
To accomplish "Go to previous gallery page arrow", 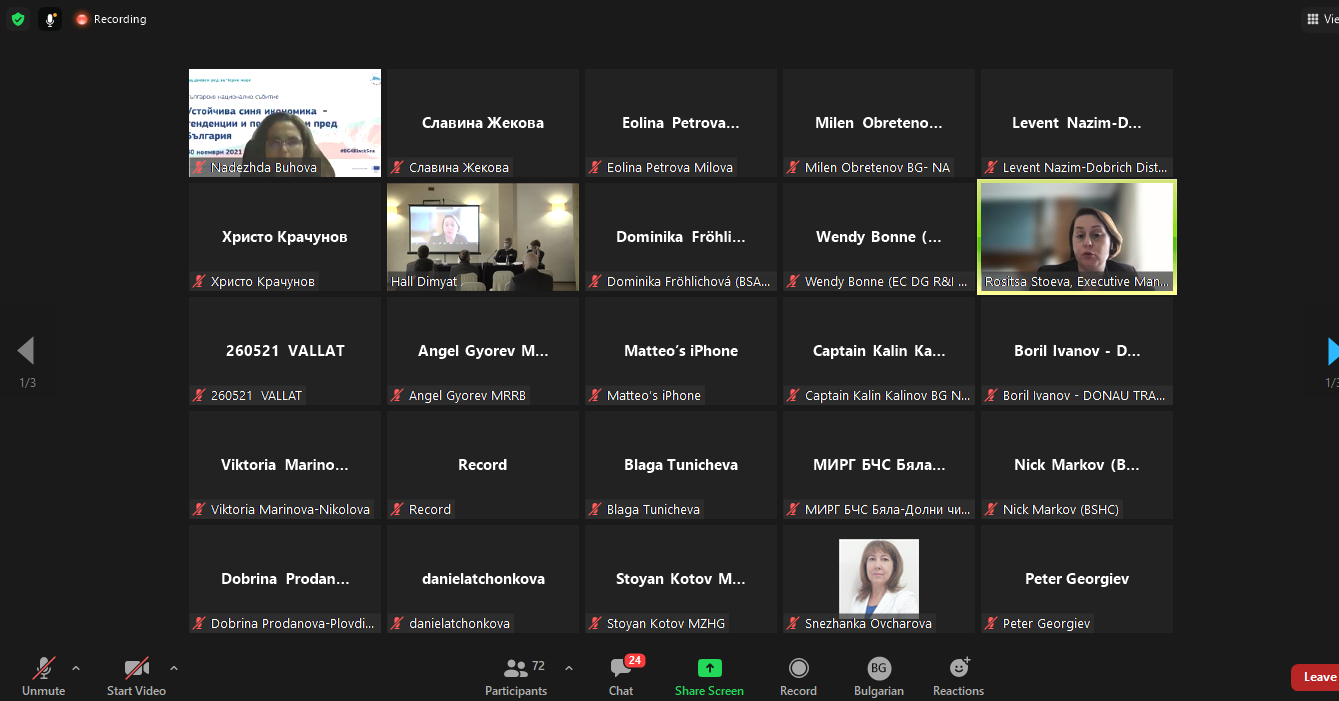I will pyautogui.click(x=26, y=351).
